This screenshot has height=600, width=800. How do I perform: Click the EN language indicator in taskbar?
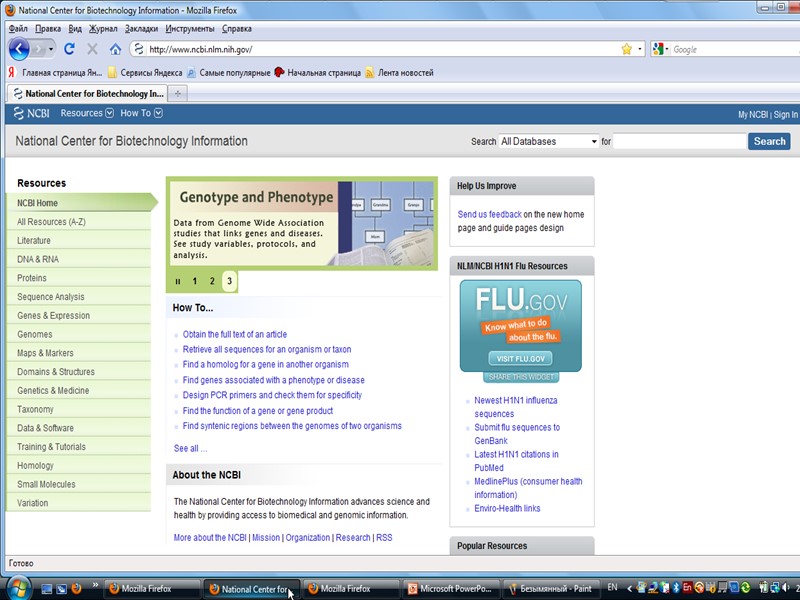point(612,588)
